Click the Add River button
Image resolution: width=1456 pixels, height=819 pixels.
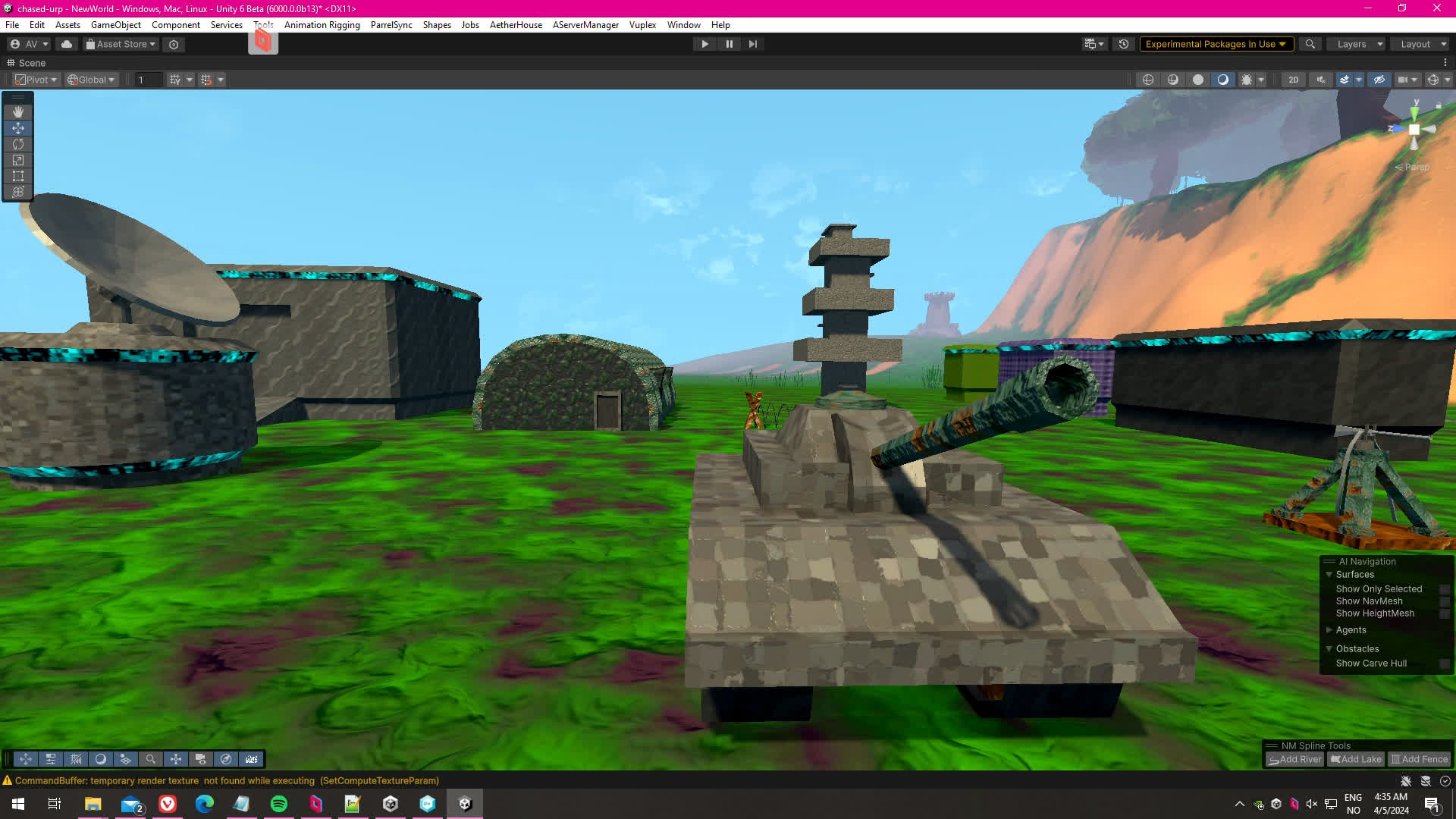pos(1294,759)
